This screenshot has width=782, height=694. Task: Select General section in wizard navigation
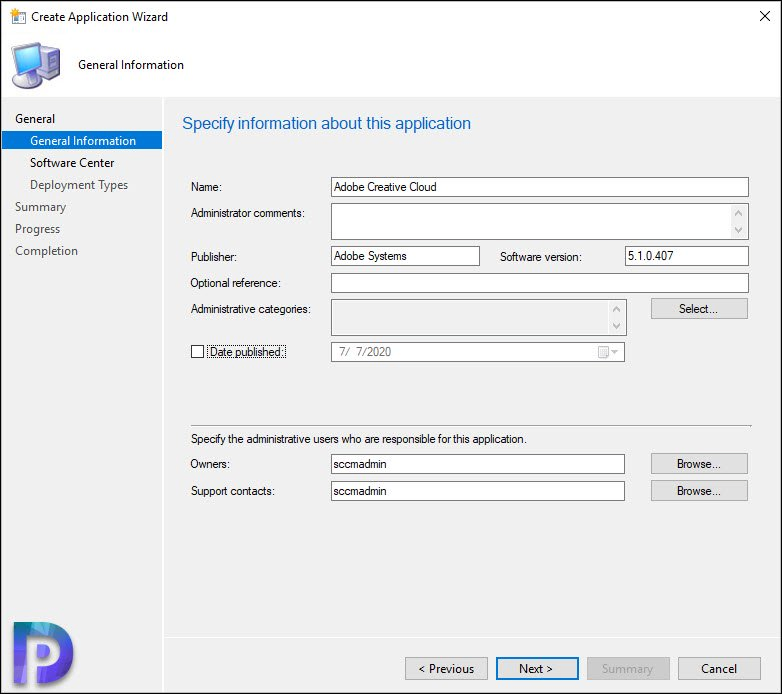[35, 119]
